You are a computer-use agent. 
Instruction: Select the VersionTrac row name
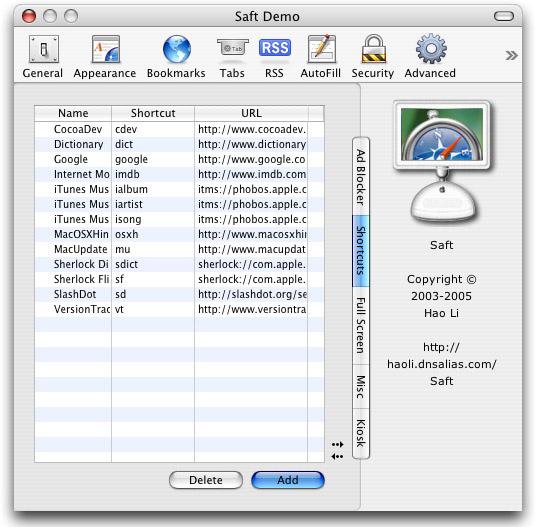[82, 309]
